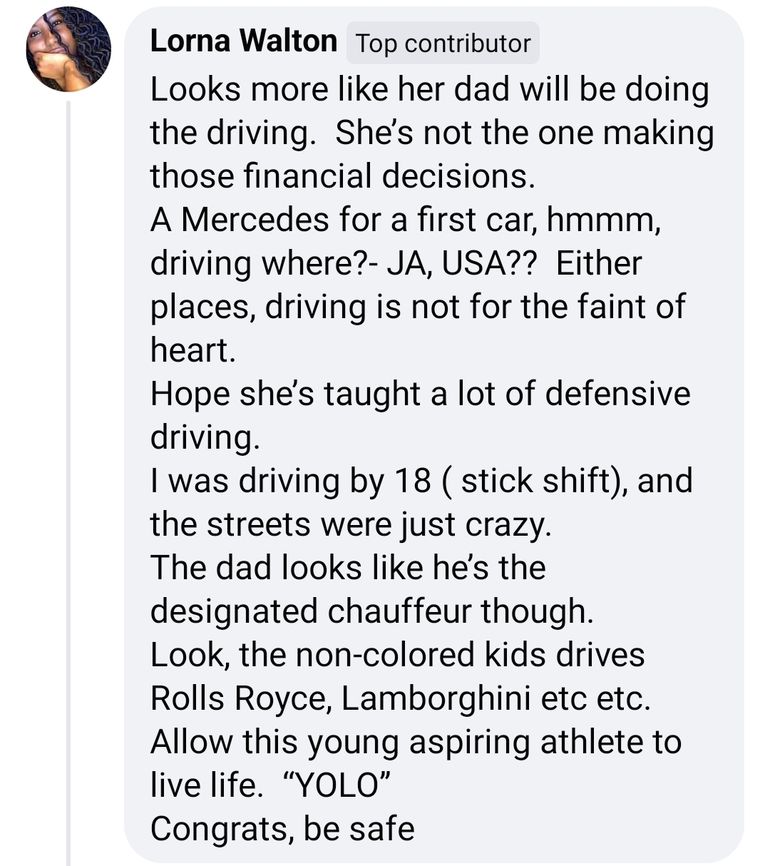Click the Top contributor badge

[442, 44]
